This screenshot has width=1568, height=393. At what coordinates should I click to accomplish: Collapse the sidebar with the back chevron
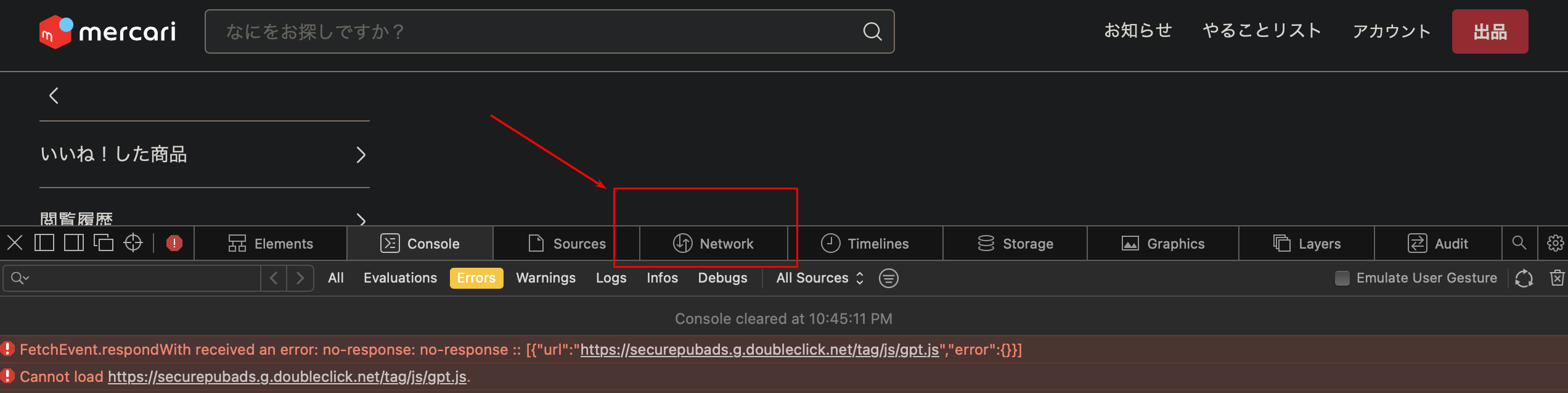[54, 95]
